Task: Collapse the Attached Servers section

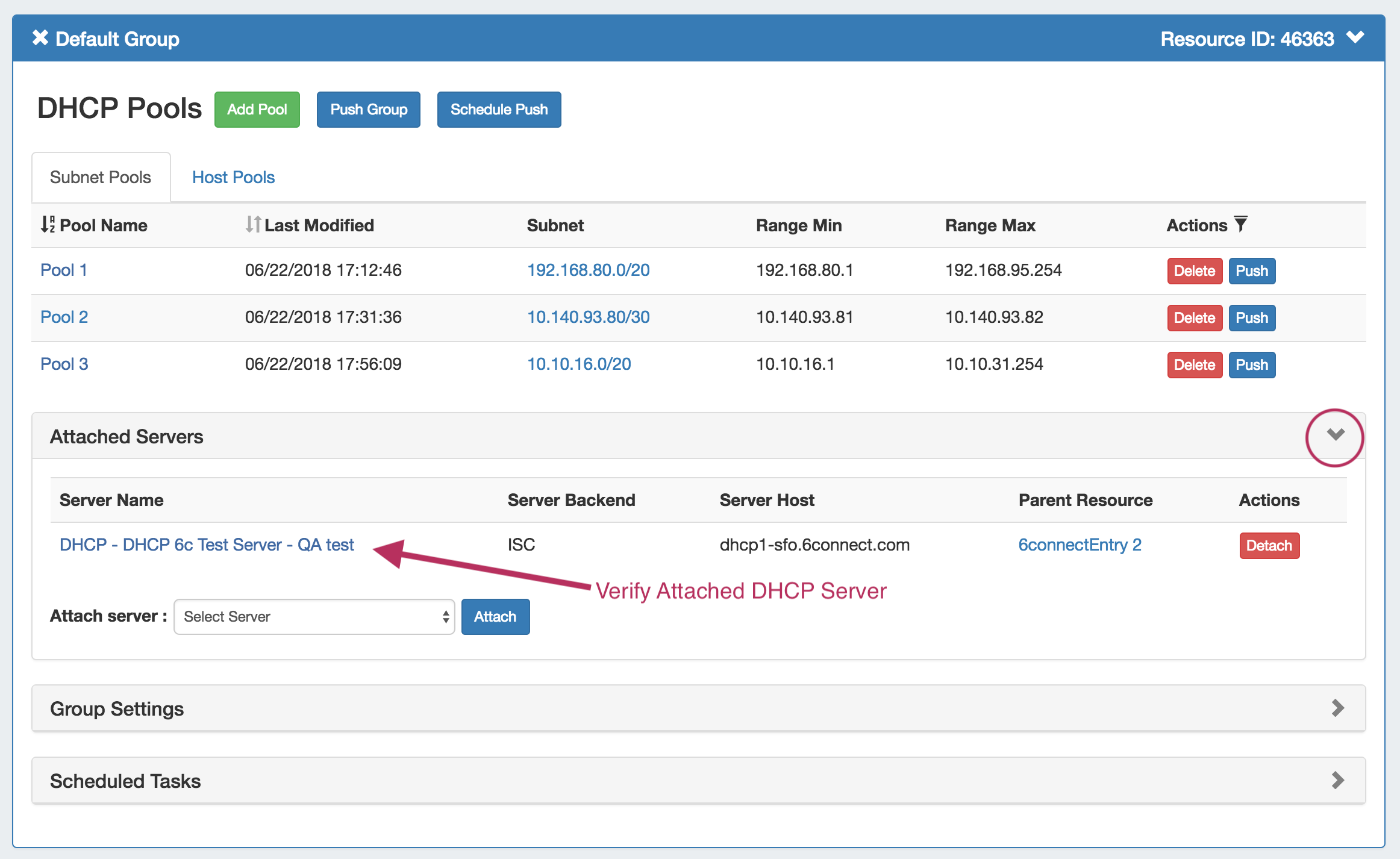Action: (x=1335, y=435)
